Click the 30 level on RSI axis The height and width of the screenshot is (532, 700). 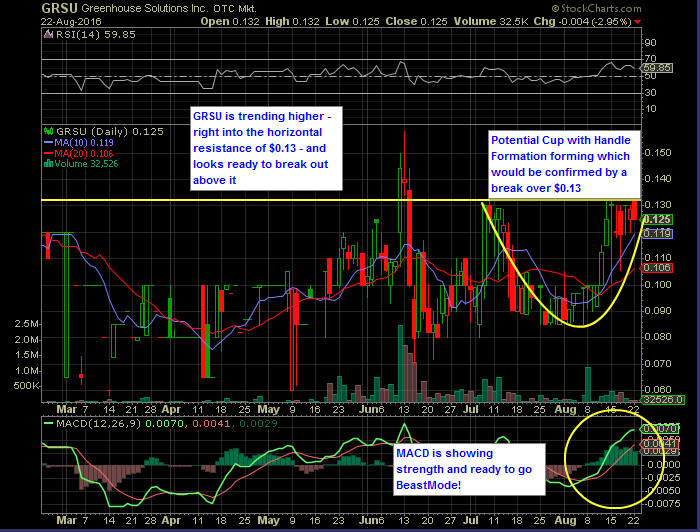coord(650,92)
